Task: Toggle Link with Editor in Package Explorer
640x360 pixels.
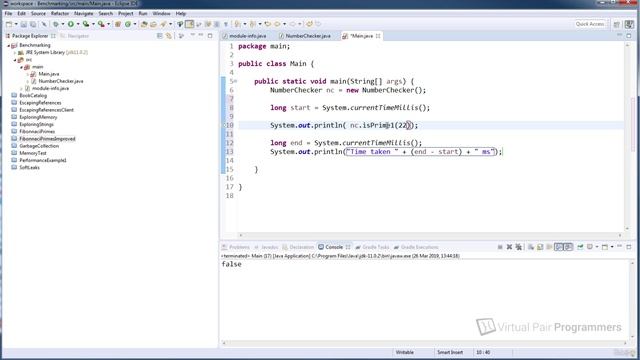Action: pos(169,36)
